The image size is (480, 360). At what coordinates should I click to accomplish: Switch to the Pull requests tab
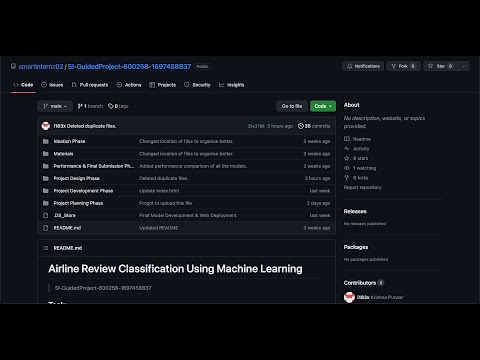click(x=90, y=85)
